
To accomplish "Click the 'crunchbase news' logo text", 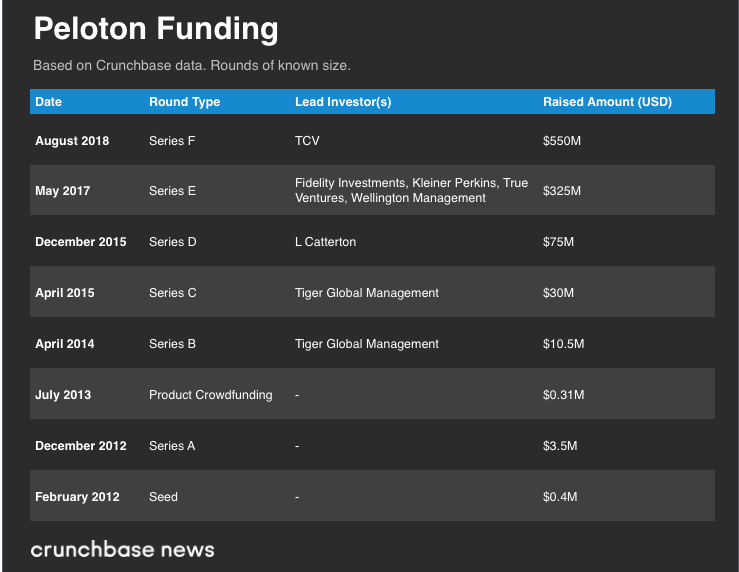I will (123, 550).
